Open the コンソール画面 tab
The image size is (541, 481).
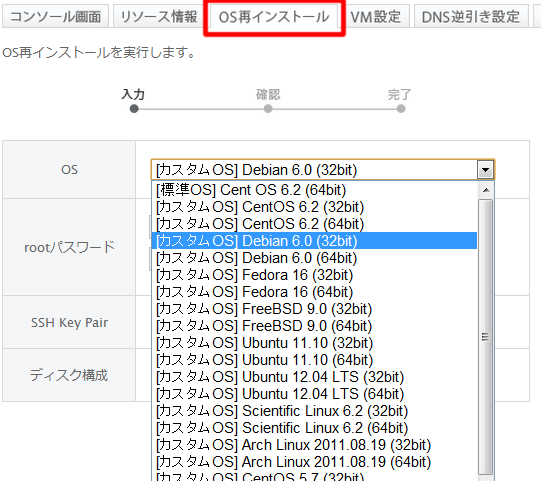55,16
